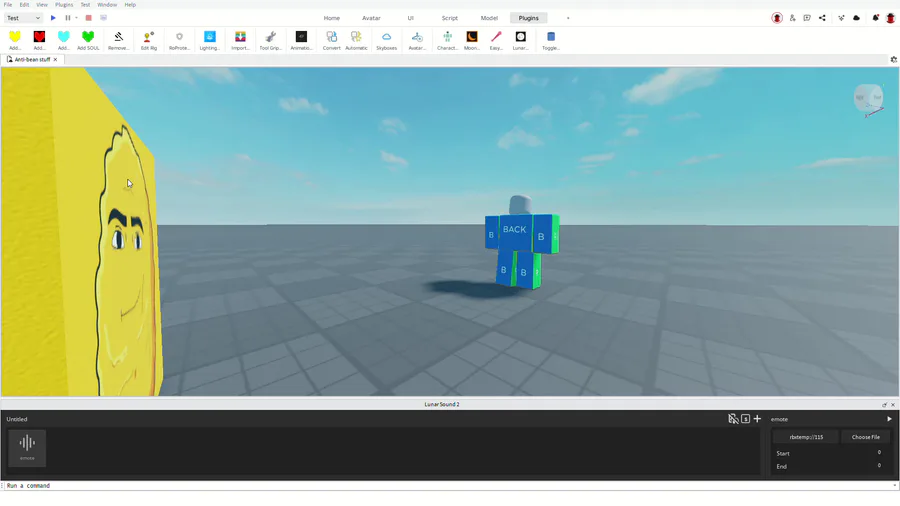Launch the Edit Rig plugin
Viewport: 900px width, 506px height.
pos(149,40)
